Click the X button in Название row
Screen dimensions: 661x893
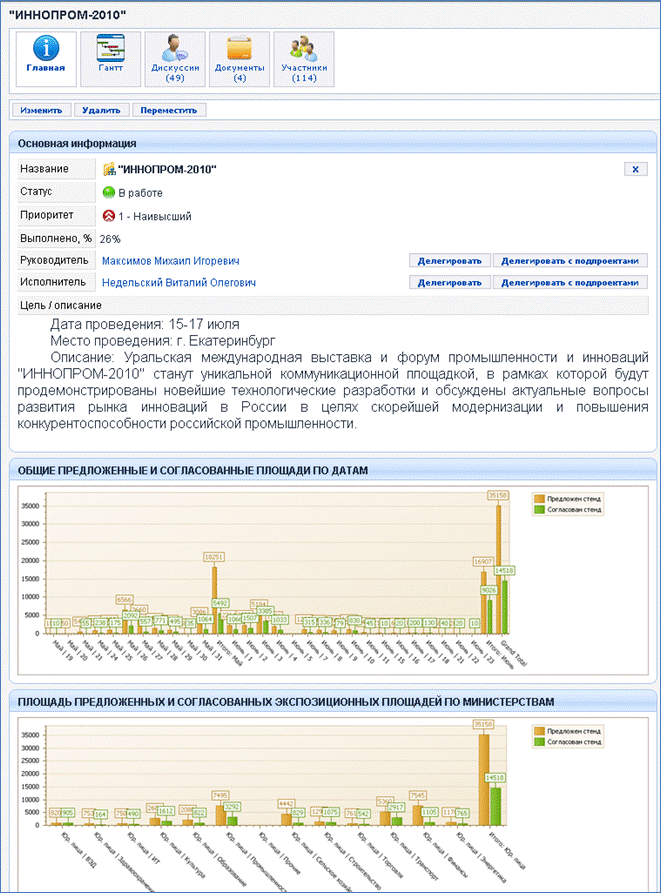click(x=635, y=169)
